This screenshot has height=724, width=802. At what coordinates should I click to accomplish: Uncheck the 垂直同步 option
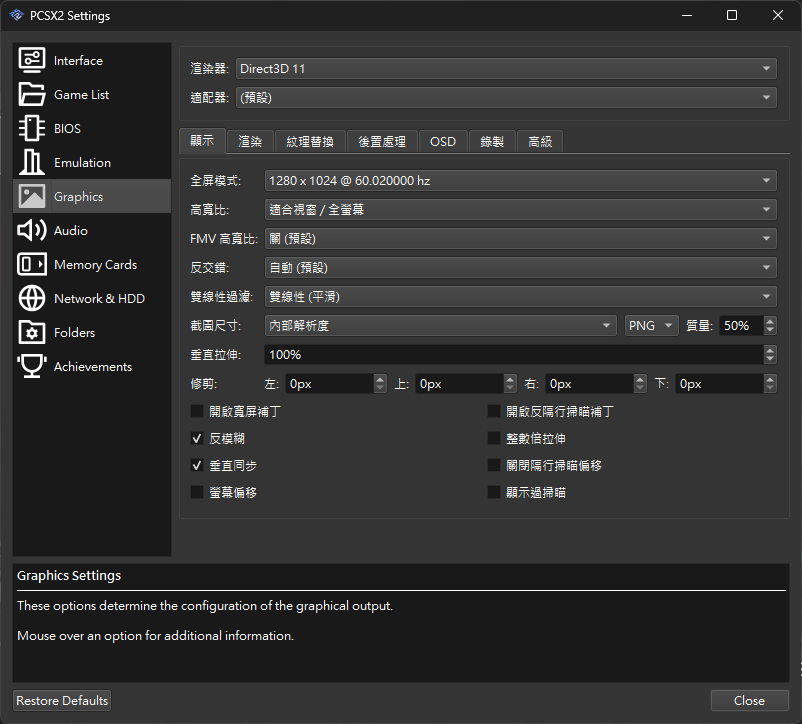[197, 466]
